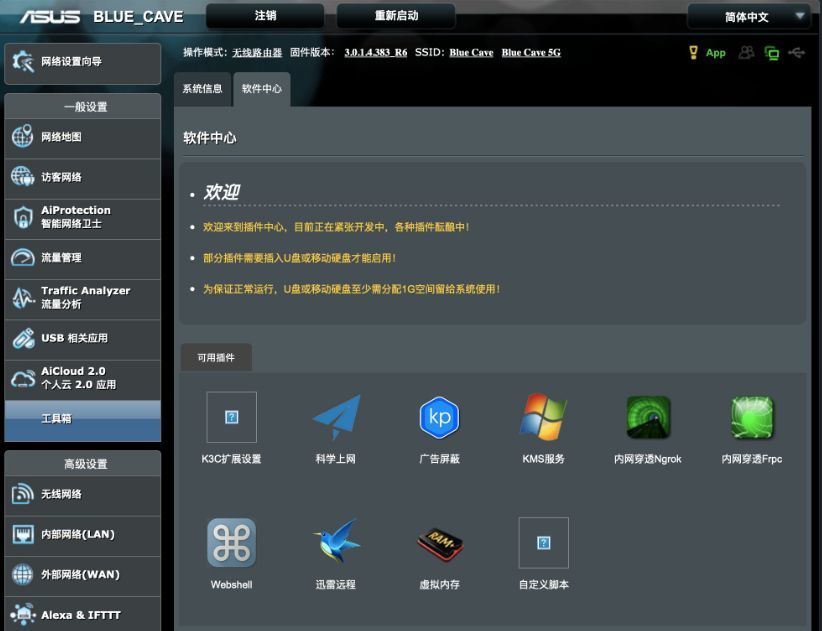Open the 自定义脚本 plugin icon
Viewport: 822px width, 631px height.
click(x=544, y=543)
